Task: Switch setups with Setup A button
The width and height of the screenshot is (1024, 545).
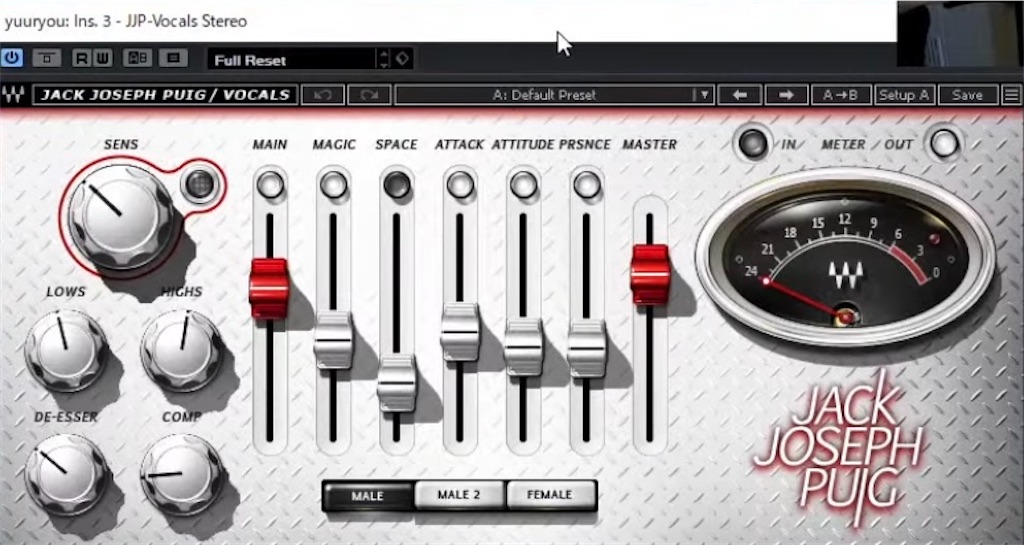Action: coord(904,95)
